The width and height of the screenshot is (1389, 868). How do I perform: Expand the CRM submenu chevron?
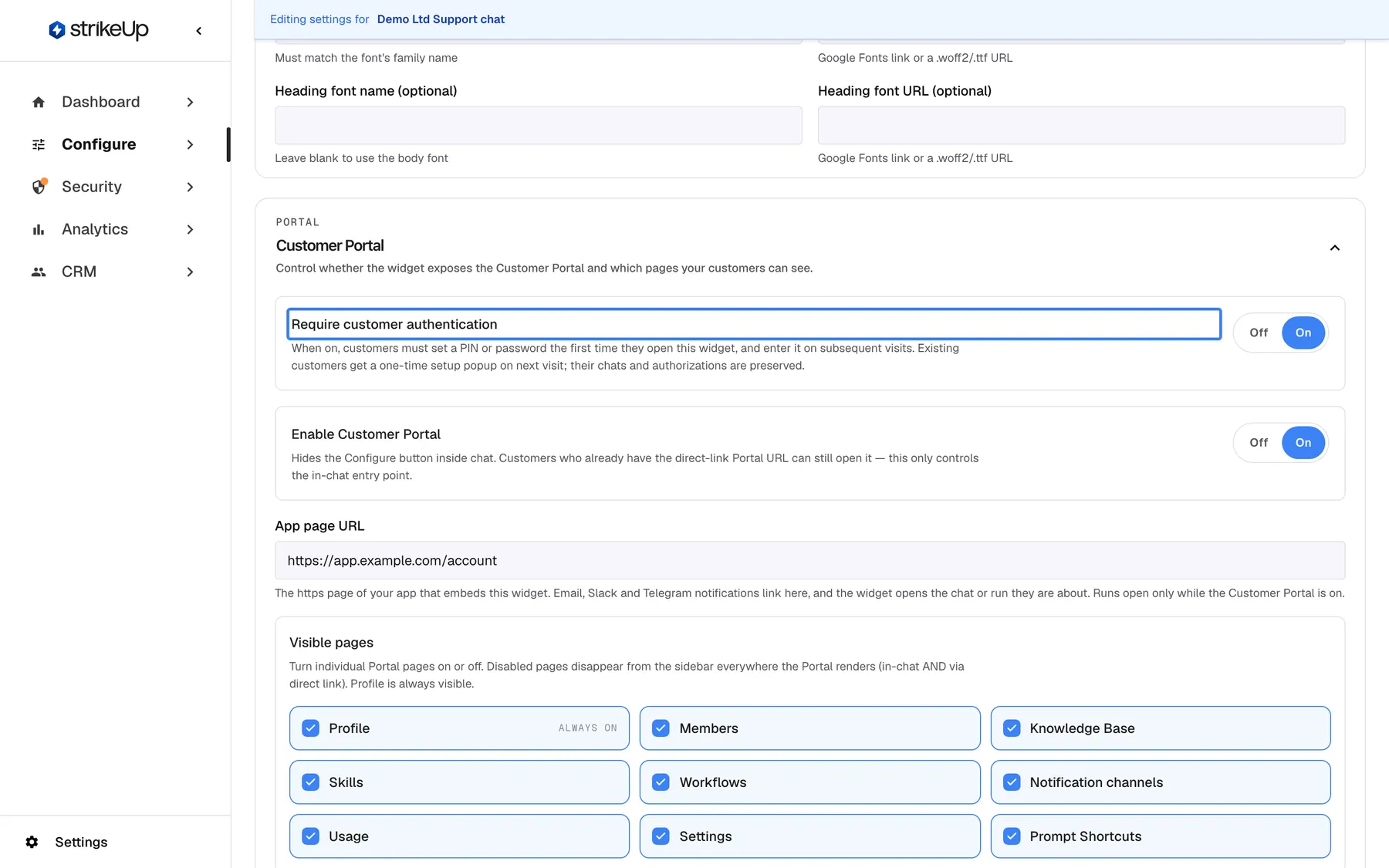(x=190, y=272)
